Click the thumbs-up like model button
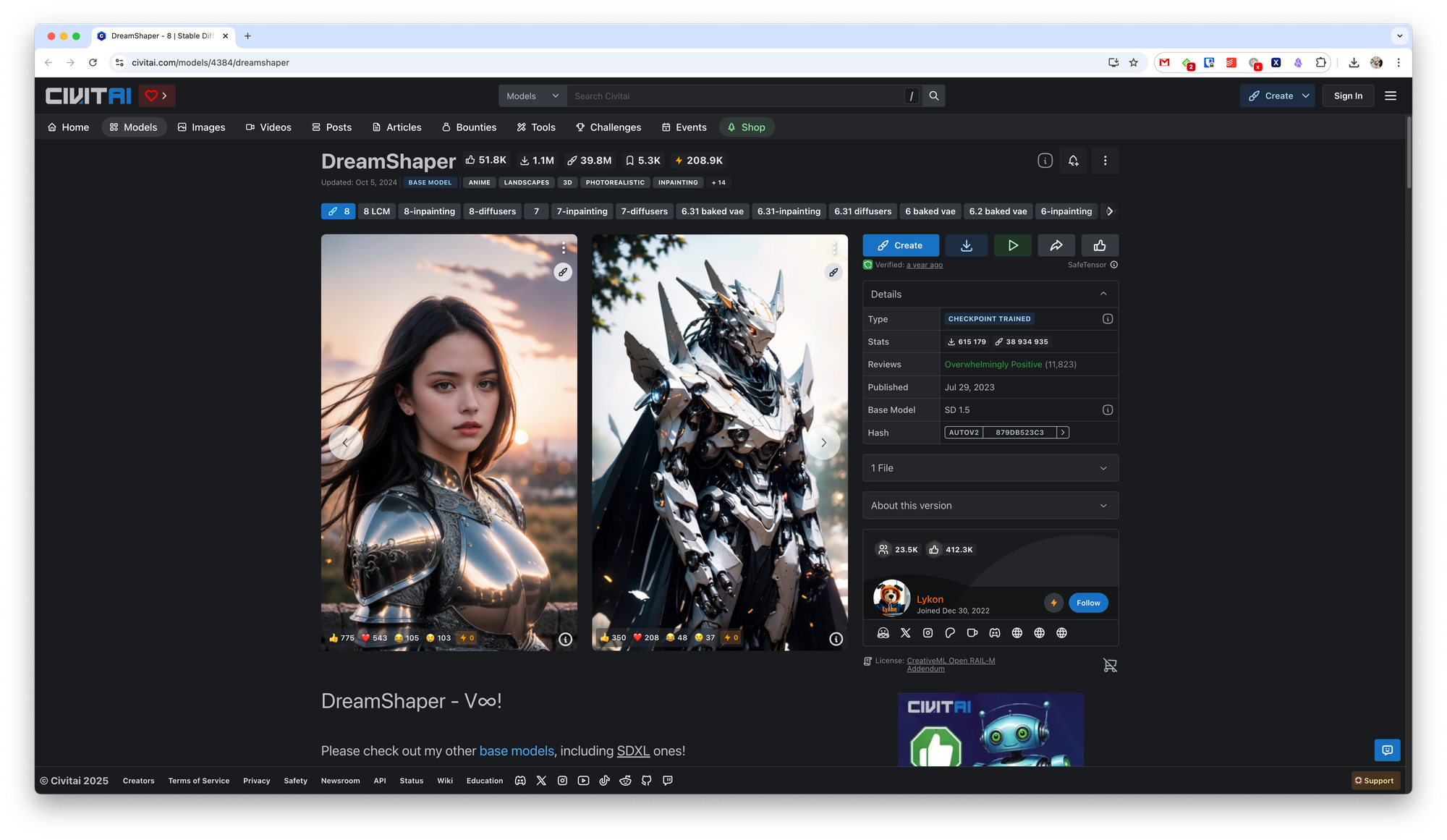 click(x=1099, y=245)
